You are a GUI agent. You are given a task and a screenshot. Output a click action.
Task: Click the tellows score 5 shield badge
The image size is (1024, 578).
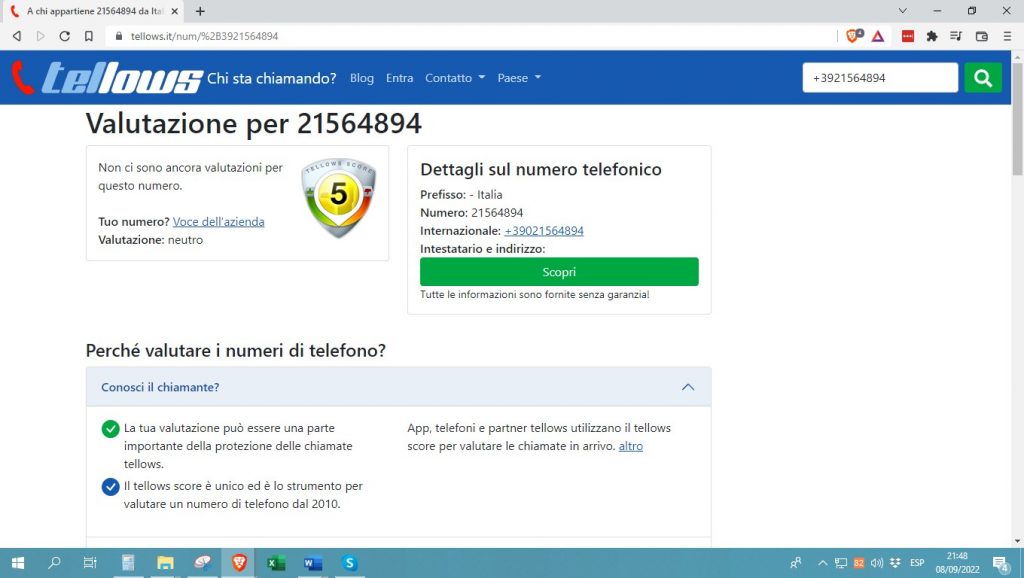pos(338,197)
